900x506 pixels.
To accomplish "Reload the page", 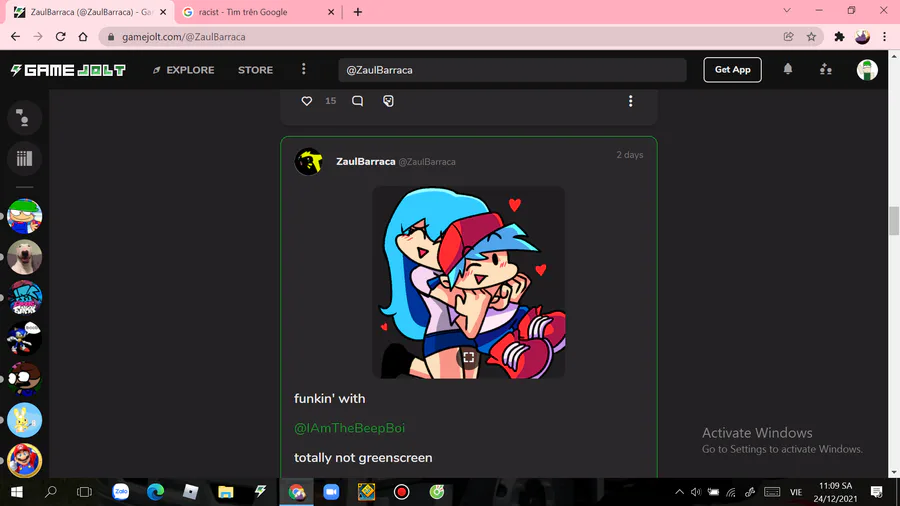I will click(60, 37).
